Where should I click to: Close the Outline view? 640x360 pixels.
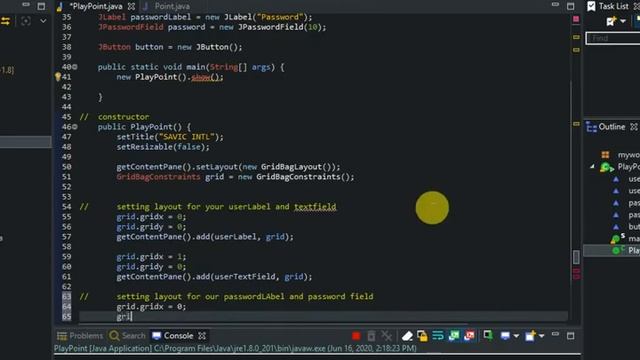coord(634,127)
